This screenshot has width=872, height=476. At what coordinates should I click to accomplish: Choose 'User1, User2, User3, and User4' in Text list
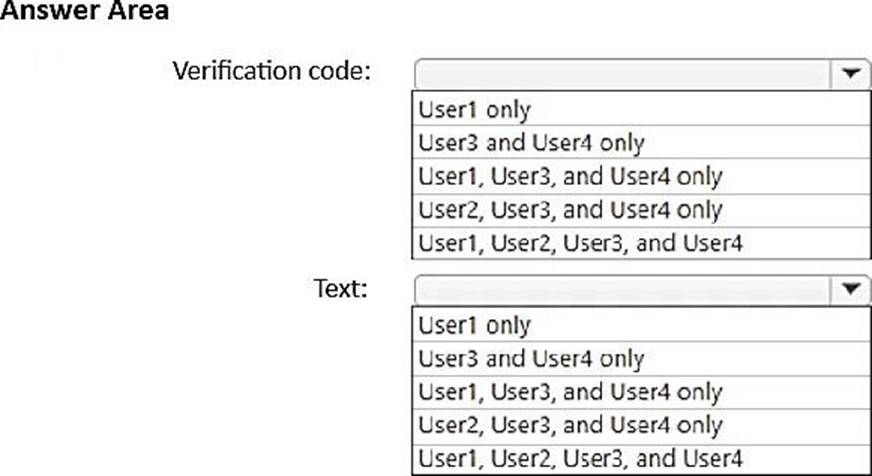click(x=641, y=459)
